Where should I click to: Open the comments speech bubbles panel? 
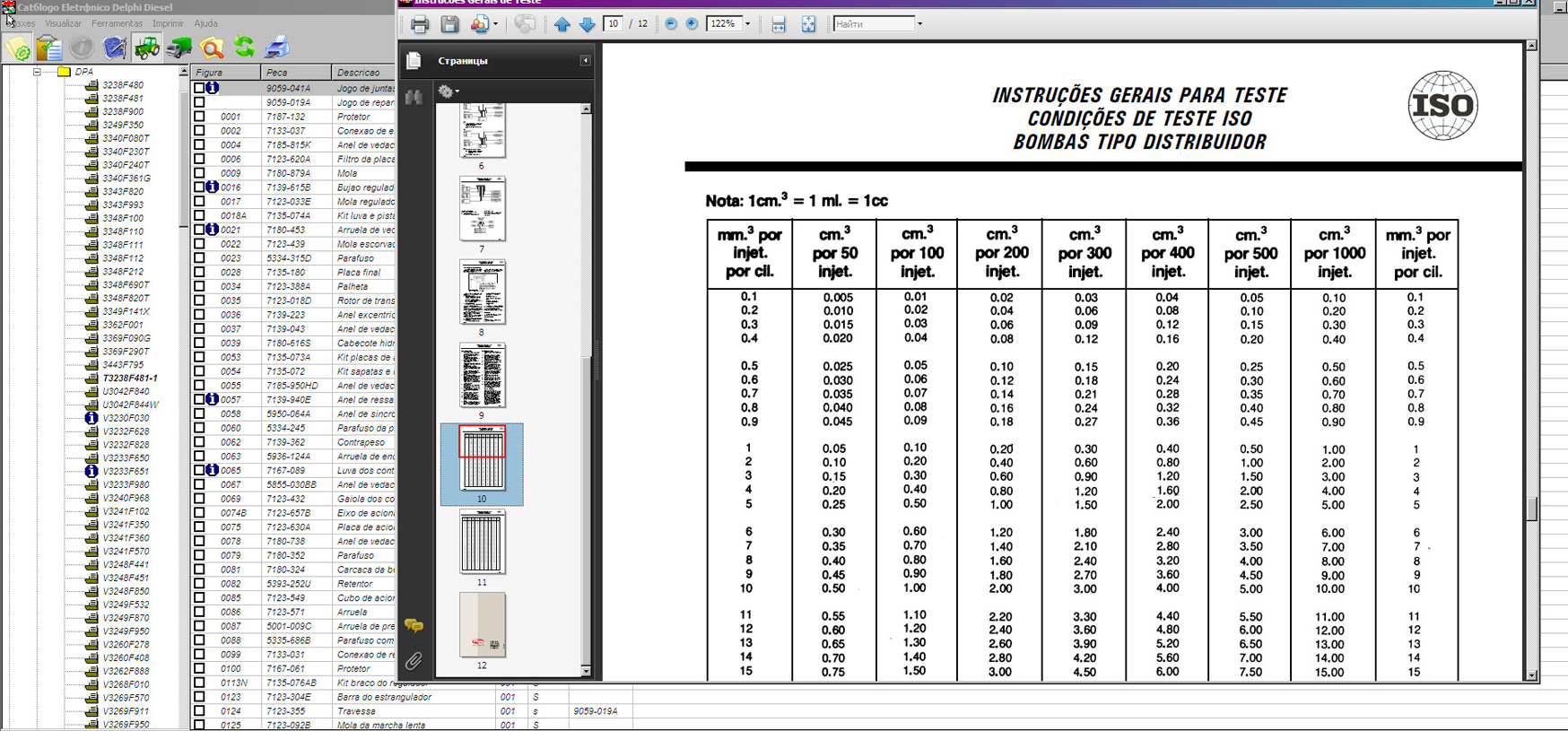[414, 625]
